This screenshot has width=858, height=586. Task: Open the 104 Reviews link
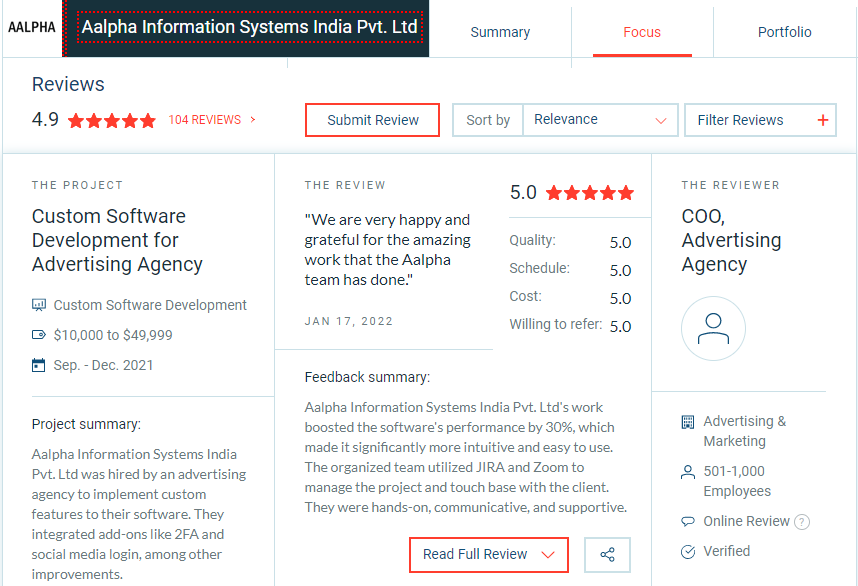coord(205,120)
